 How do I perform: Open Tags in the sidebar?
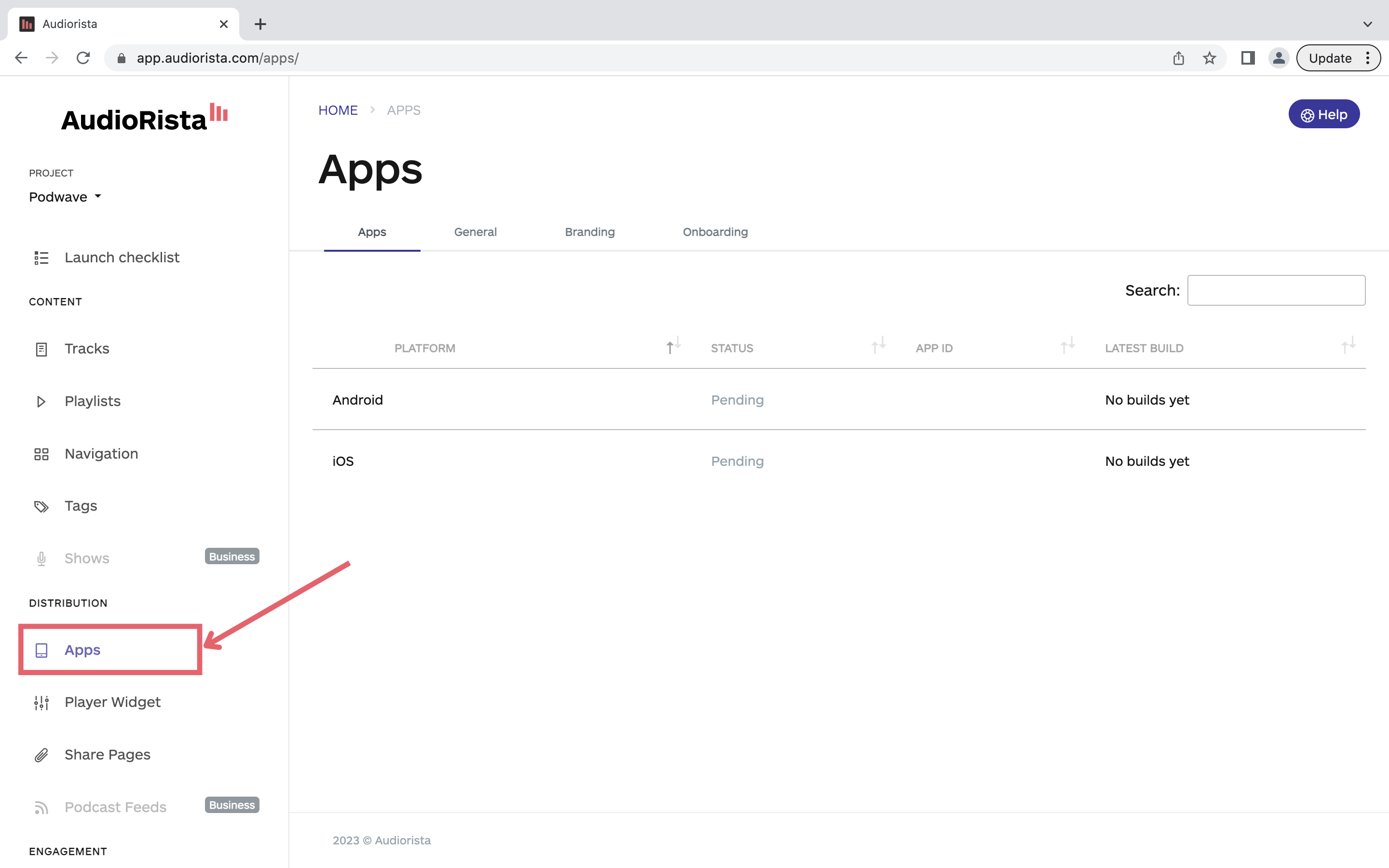coord(81,506)
